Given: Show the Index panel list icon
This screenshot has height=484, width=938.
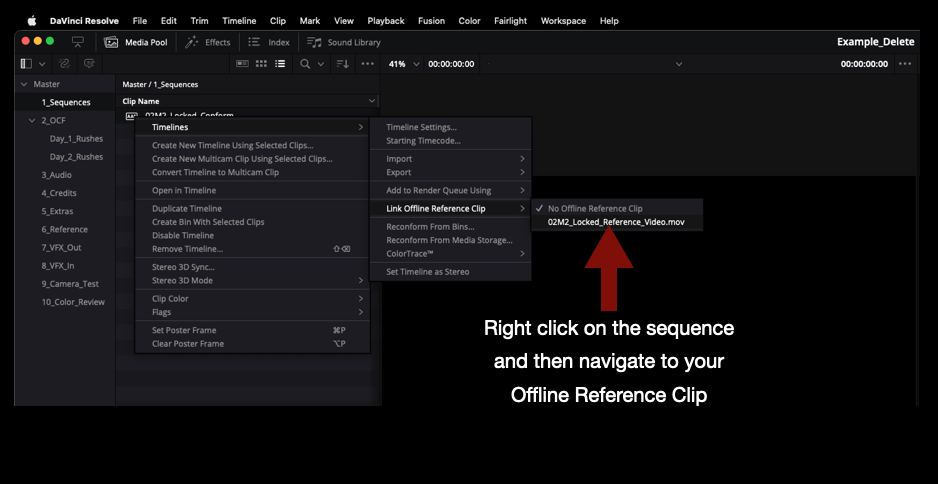Looking at the screenshot, I should click(x=254, y=42).
